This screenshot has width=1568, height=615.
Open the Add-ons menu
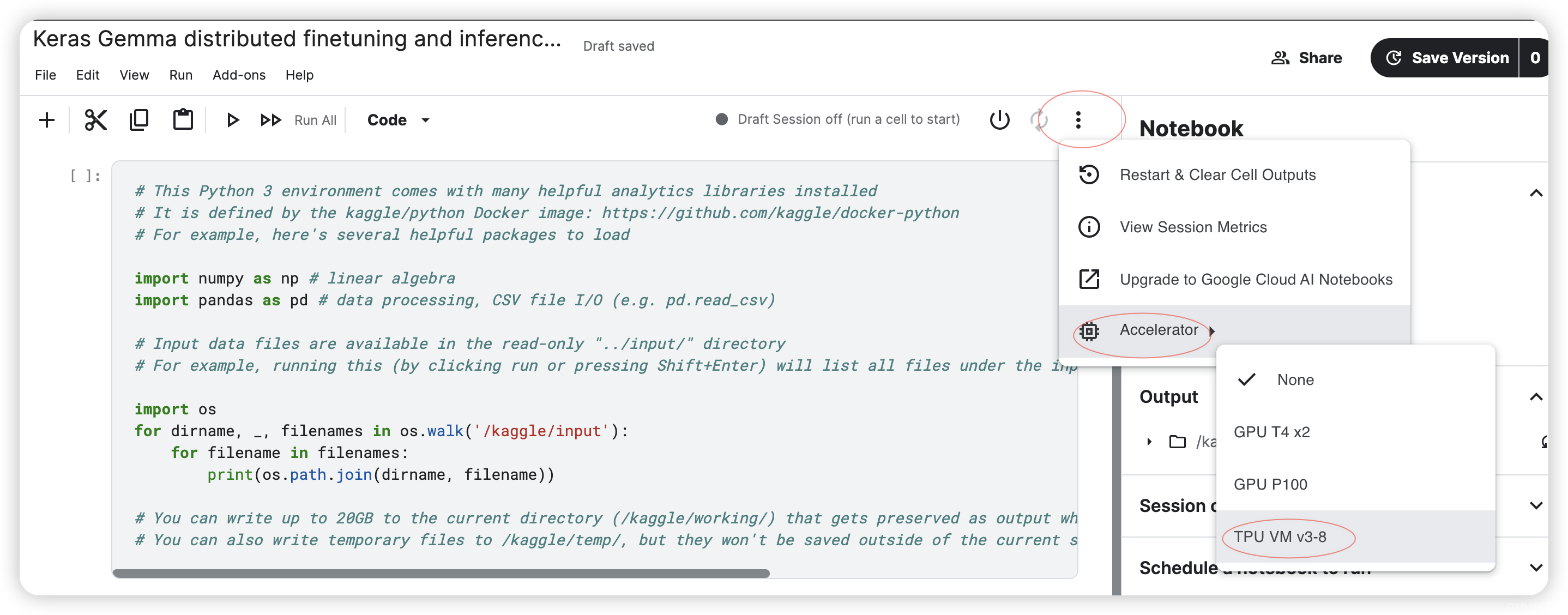point(239,75)
